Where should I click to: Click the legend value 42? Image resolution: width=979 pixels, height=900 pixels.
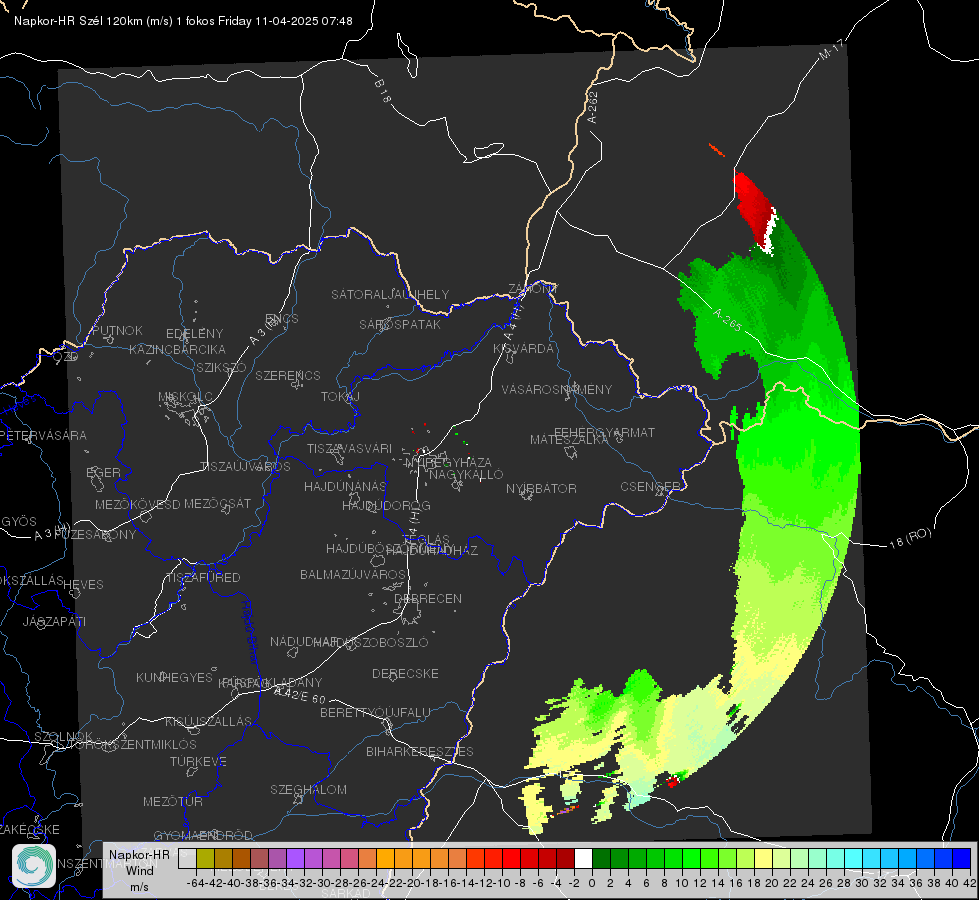click(969, 883)
